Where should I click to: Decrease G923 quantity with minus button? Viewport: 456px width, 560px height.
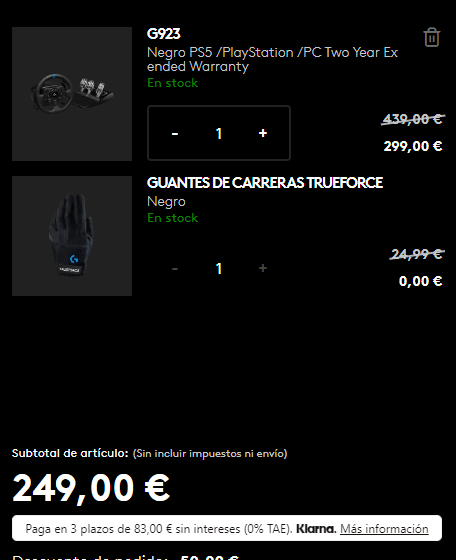click(175, 133)
